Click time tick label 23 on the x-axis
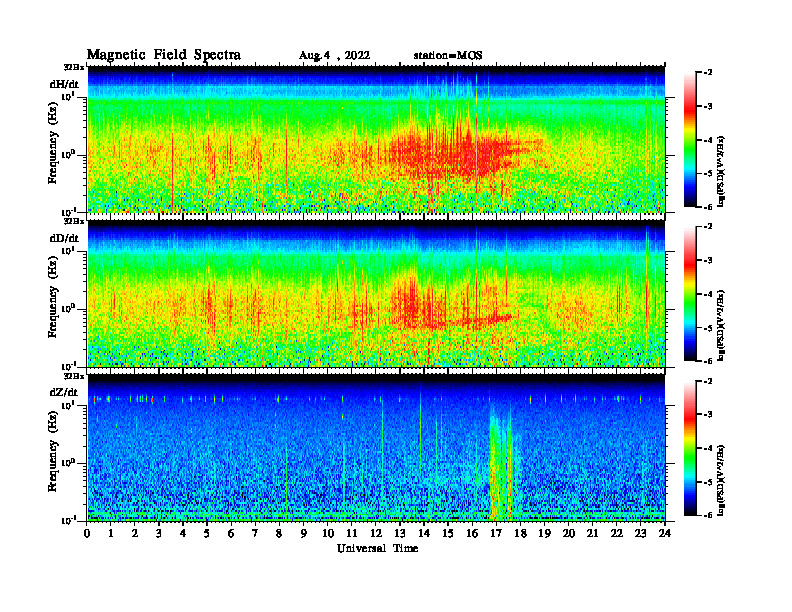This screenshot has width=792, height=612. [641, 534]
